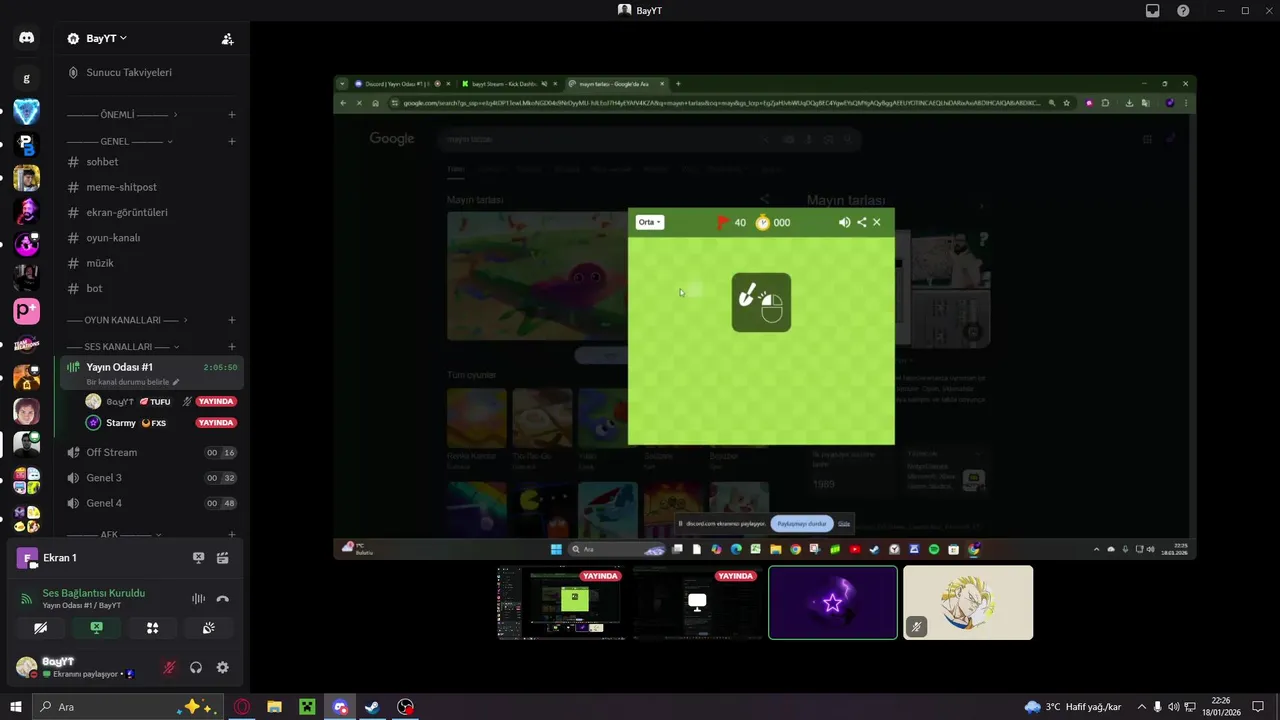The image size is (1280, 720).
Task: Open Sunucu Takviyeleri server boosts
Action: (x=129, y=72)
